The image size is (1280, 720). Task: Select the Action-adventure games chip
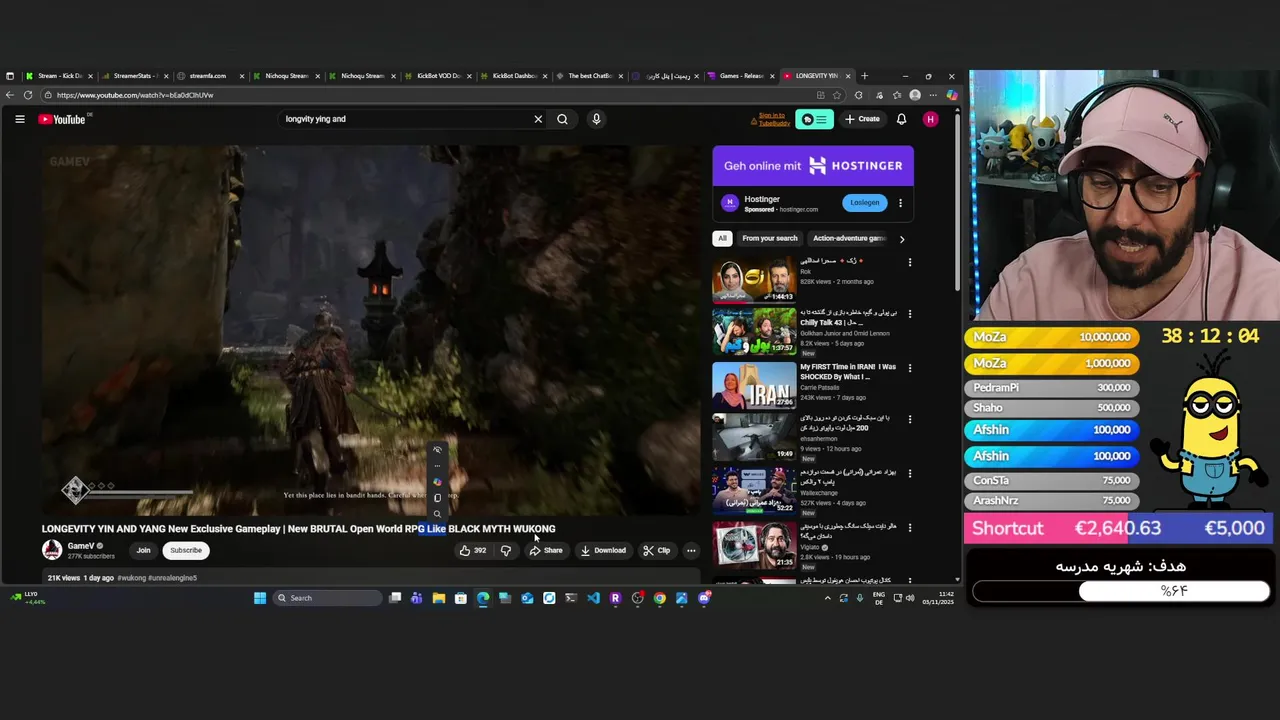click(x=848, y=238)
